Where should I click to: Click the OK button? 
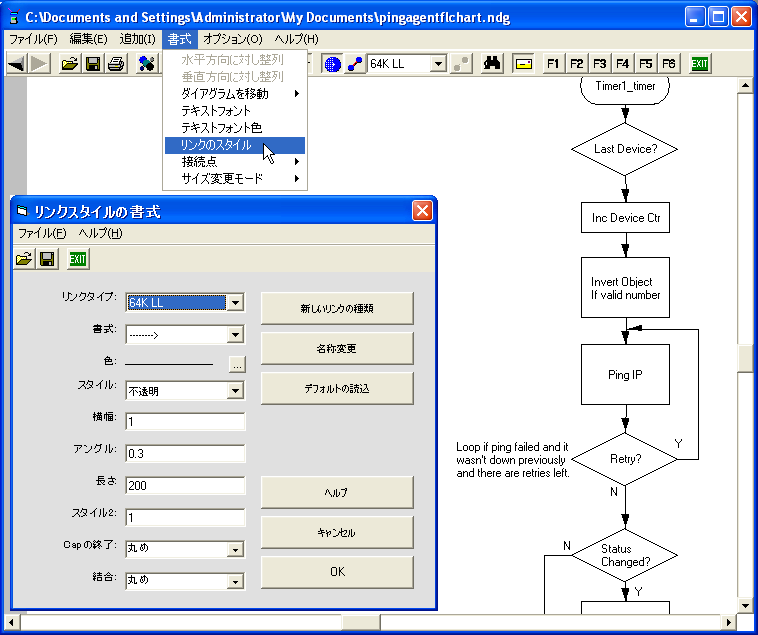pos(337,572)
